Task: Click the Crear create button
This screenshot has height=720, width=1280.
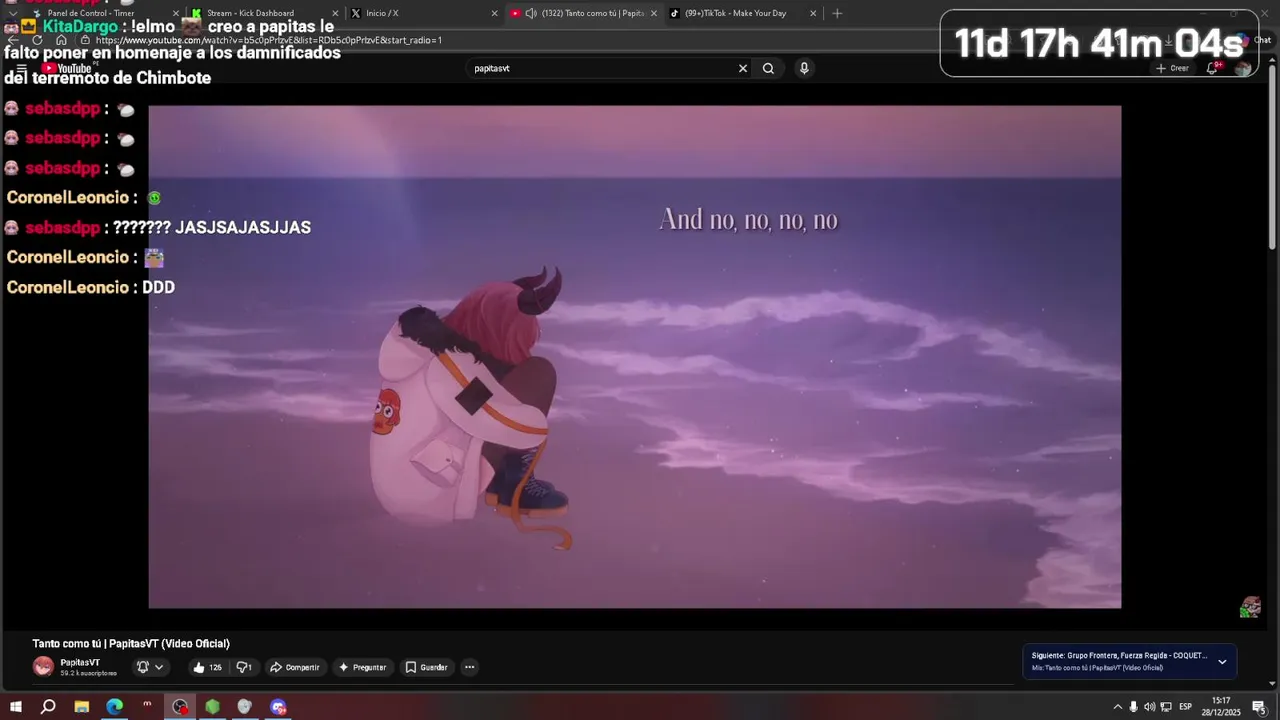Action: pos(1173,68)
